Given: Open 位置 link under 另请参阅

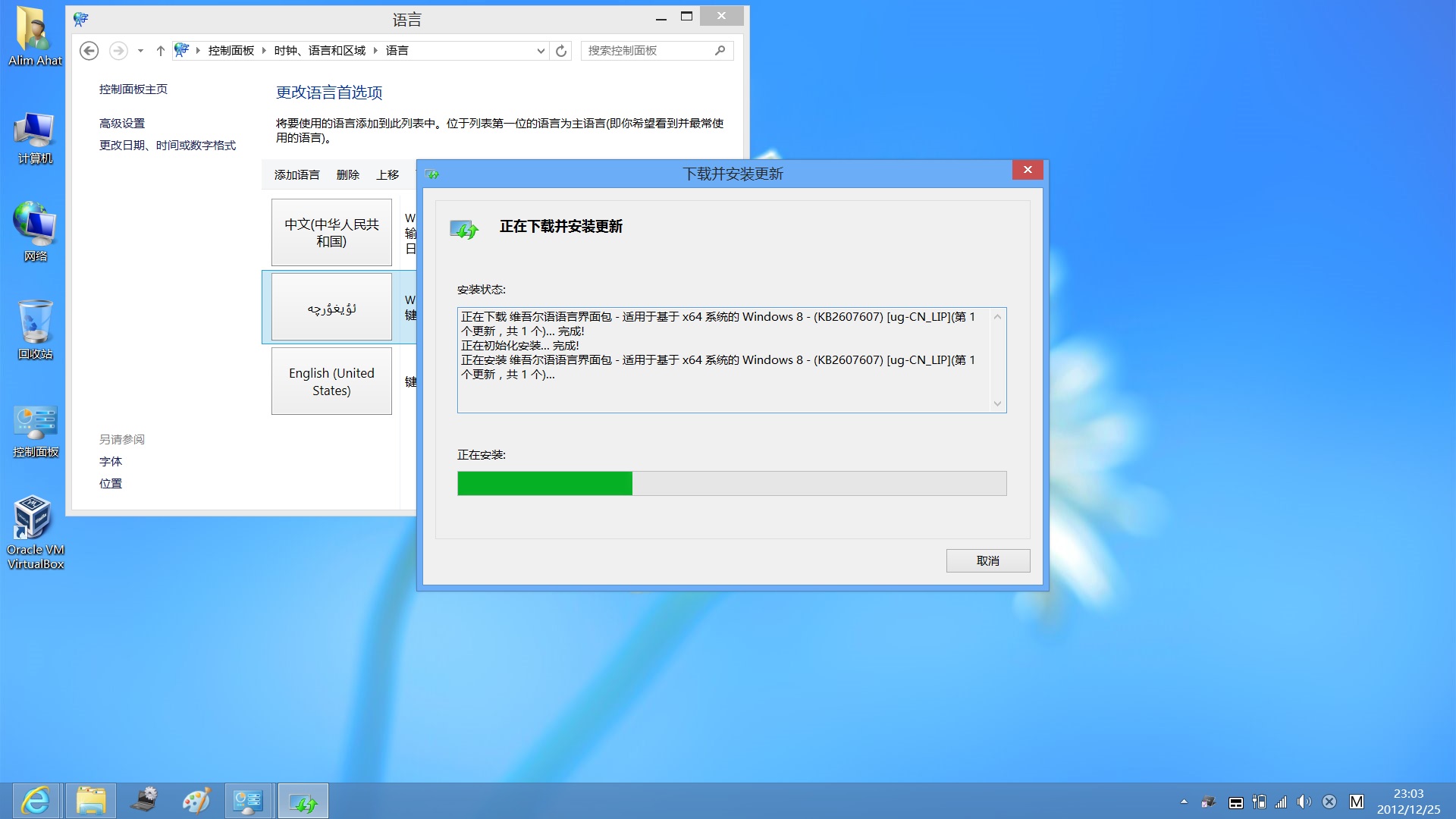Looking at the screenshot, I should click(x=111, y=484).
